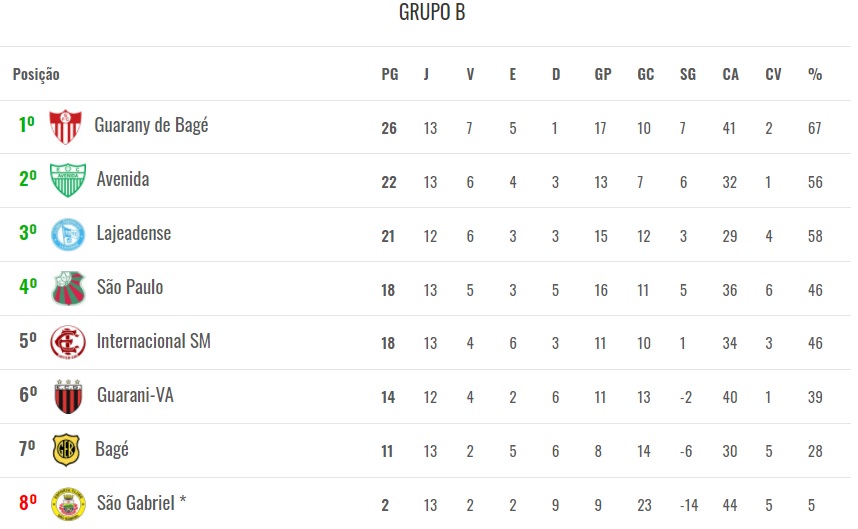Click the GRUPO B heading
This screenshot has width=858, height=529.
(431, 13)
